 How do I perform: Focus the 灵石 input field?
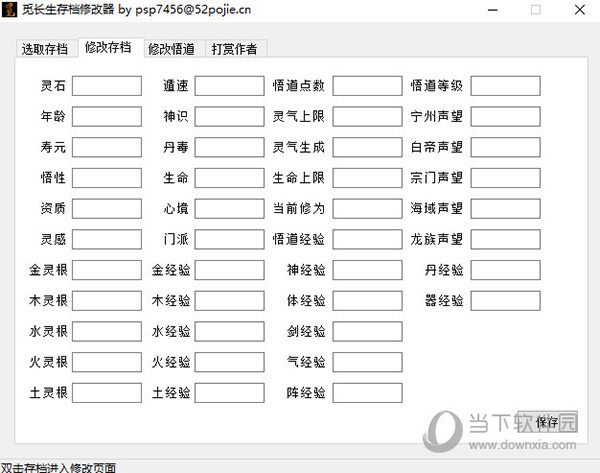pos(107,86)
